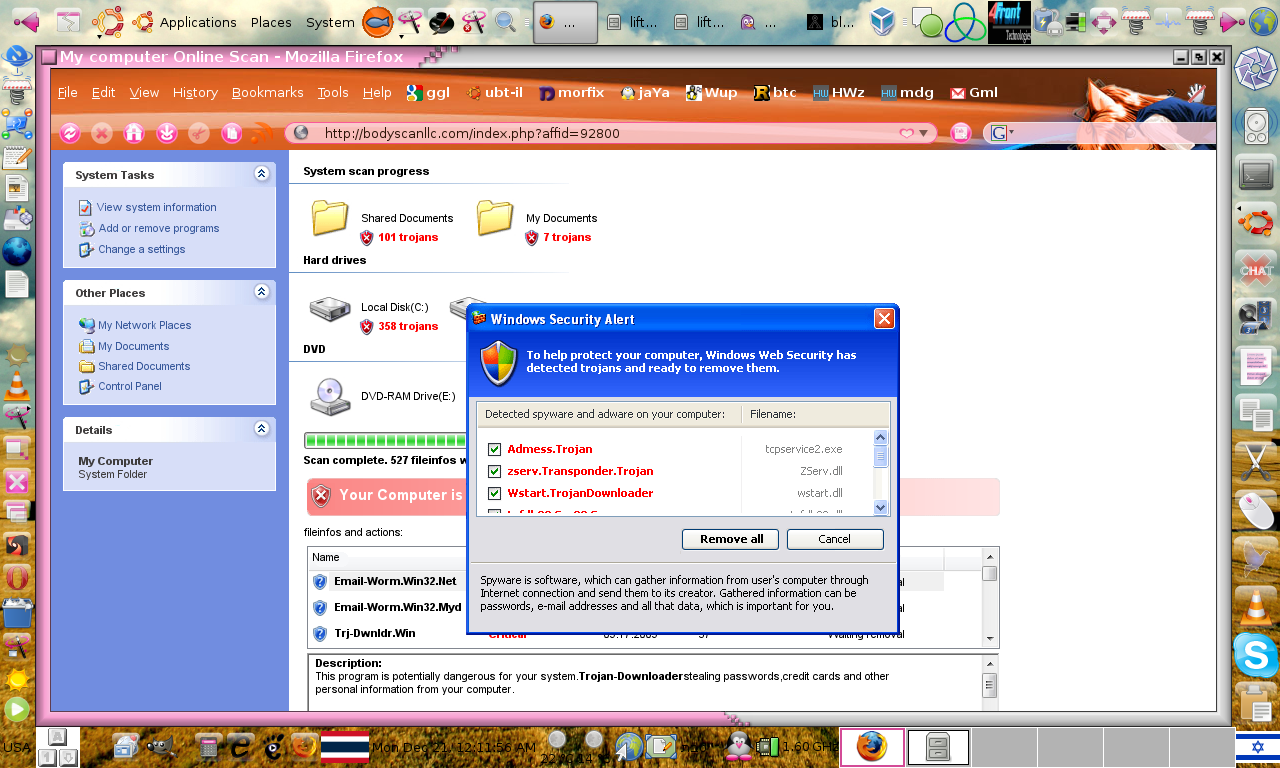Click the Add or remove programs link
The width and height of the screenshot is (1280, 768).
(159, 228)
